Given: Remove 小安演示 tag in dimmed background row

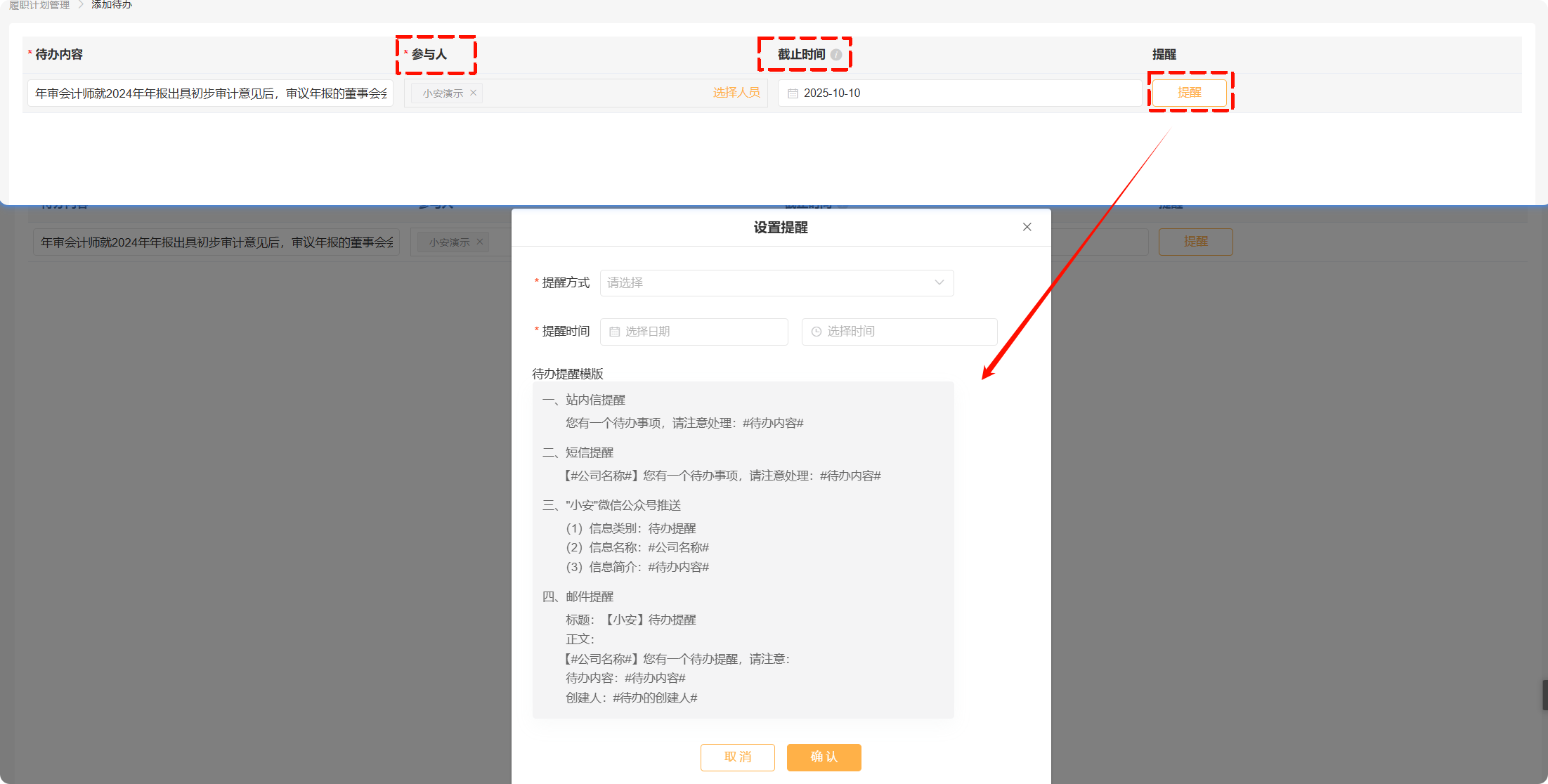Looking at the screenshot, I should click(480, 242).
